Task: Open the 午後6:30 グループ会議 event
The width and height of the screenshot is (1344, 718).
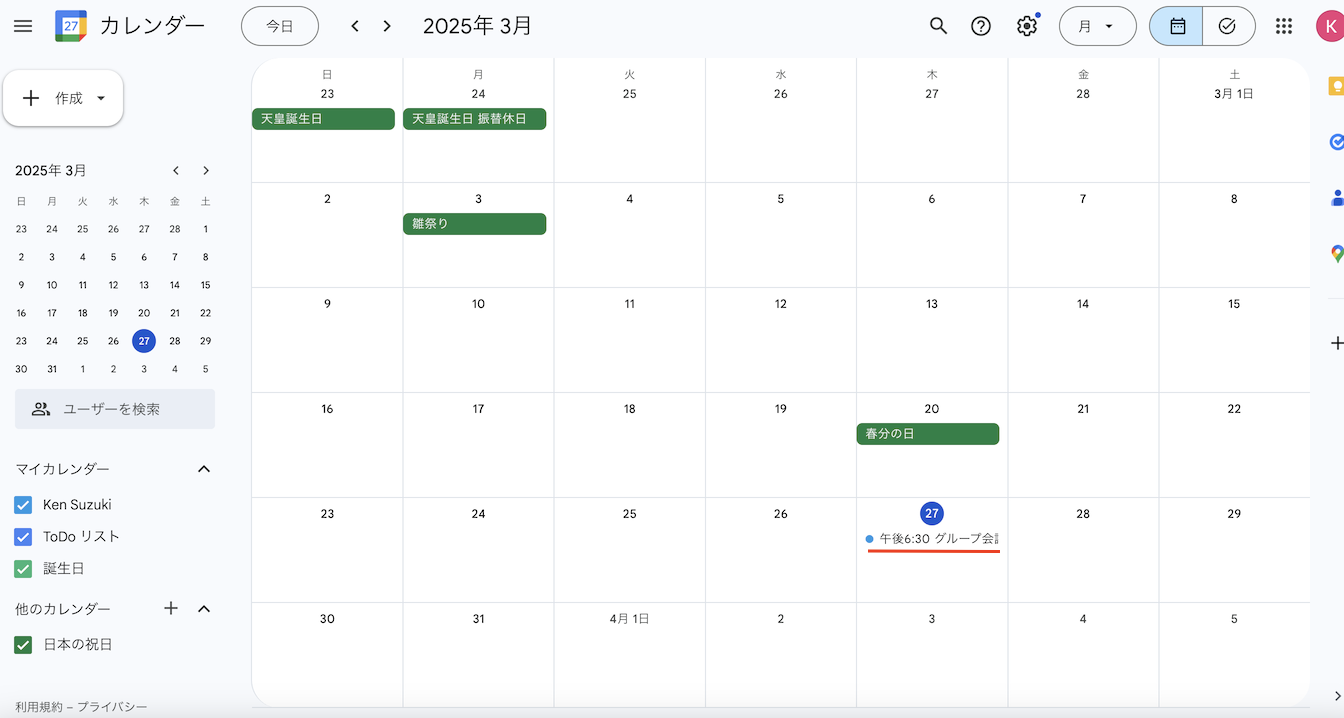Action: coord(933,539)
